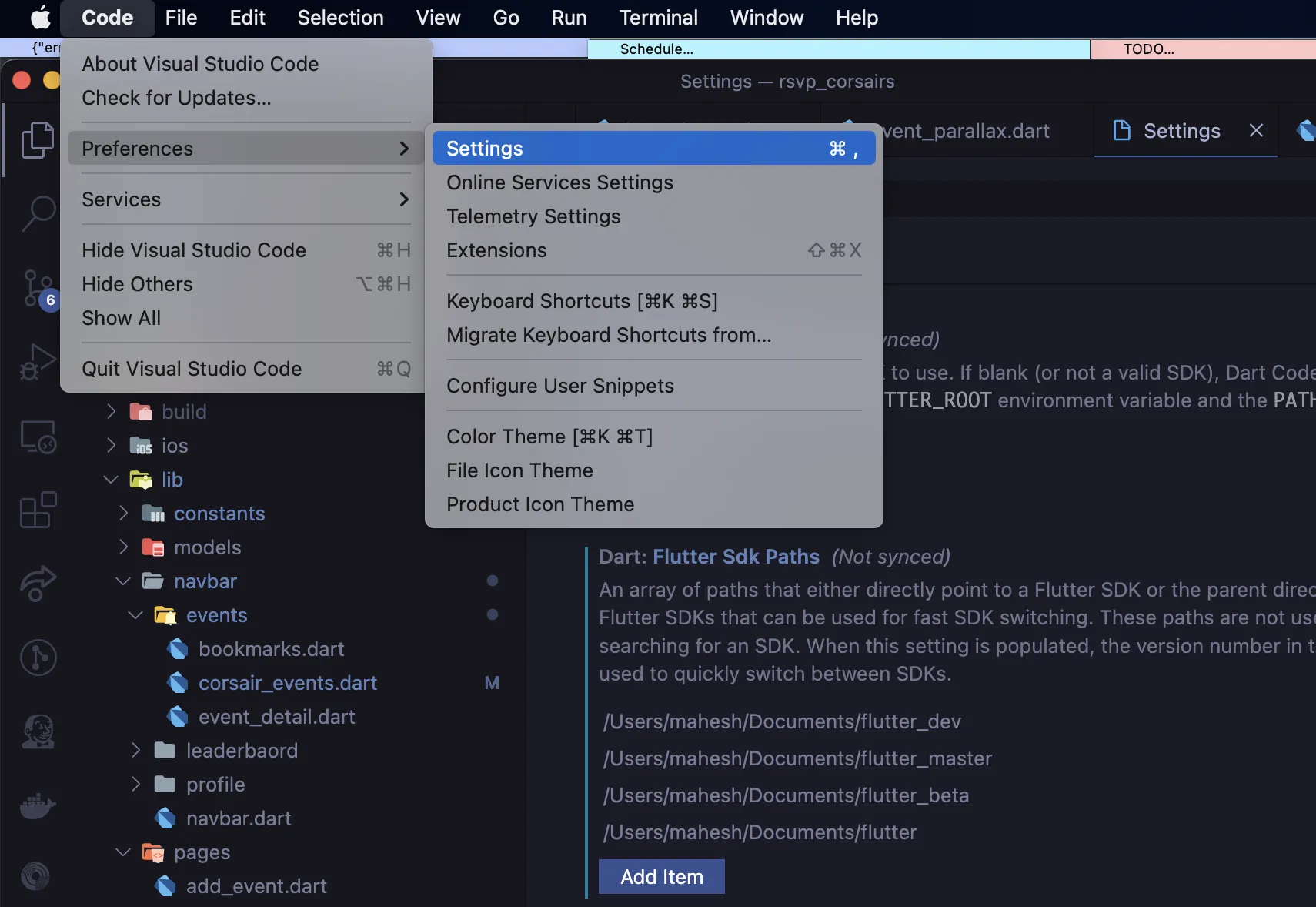Open the Extensions view in the activity bar
Viewport: 1316px width, 907px height.
(x=38, y=510)
